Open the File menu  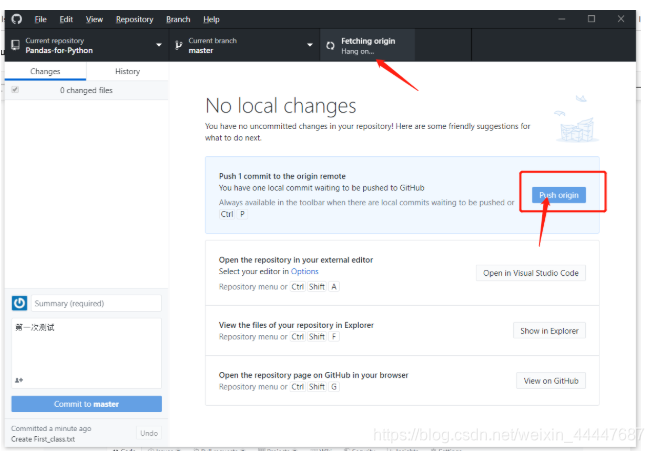pyautogui.click(x=40, y=19)
